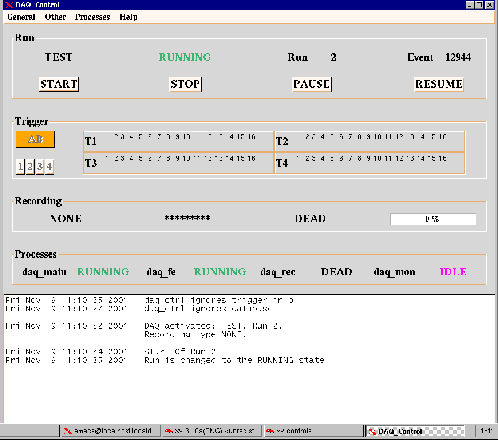Viewport: 498px width, 440px height.
Task: Click the daq_rec process label
Action: click(x=278, y=272)
